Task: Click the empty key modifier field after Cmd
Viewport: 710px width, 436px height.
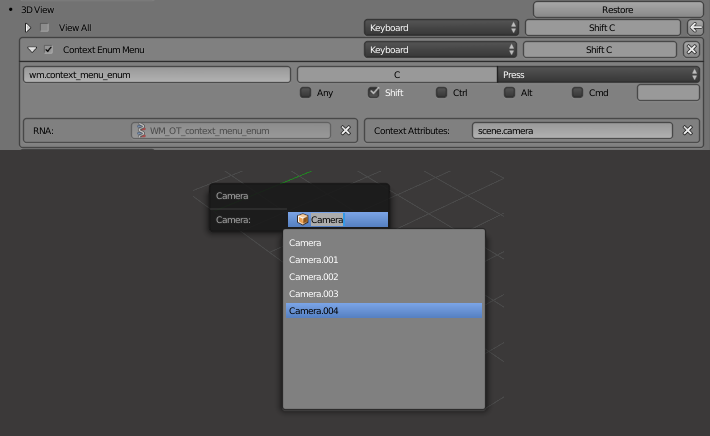Action: (668, 93)
